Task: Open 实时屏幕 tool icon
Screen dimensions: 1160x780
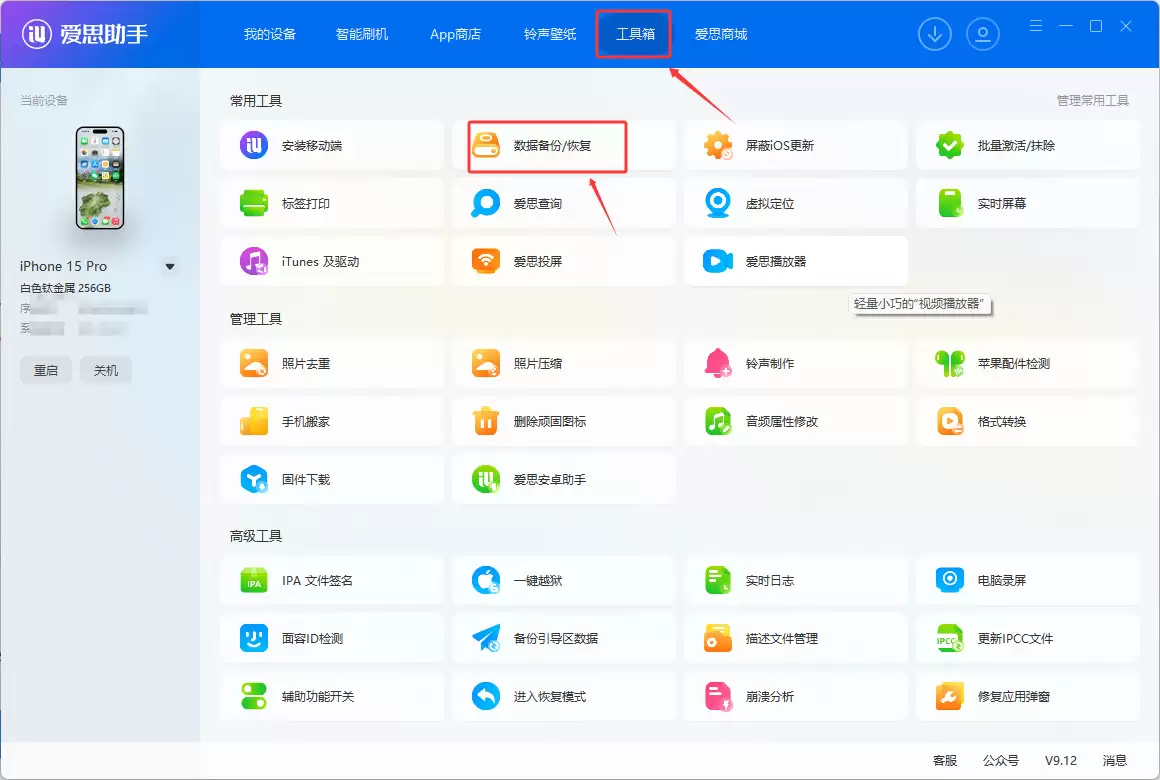Action: point(950,203)
